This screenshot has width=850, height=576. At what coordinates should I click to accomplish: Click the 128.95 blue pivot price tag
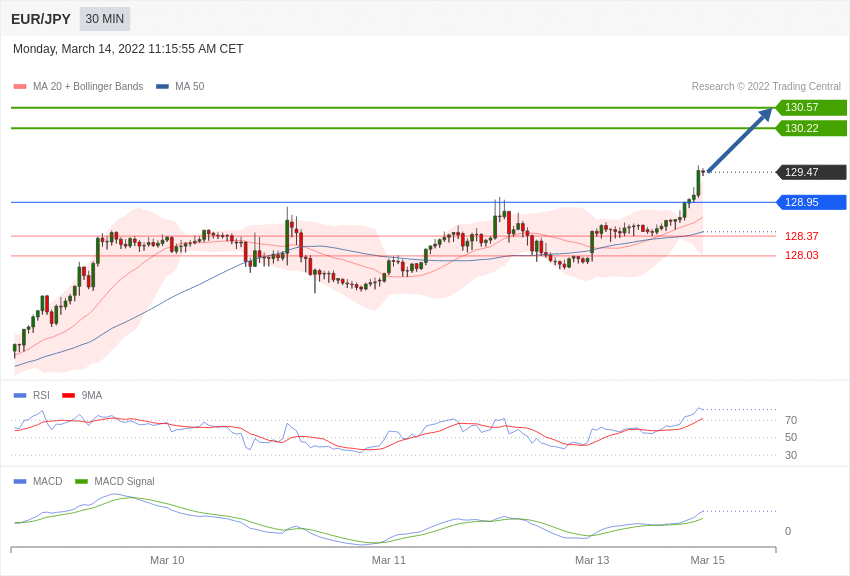(x=811, y=202)
